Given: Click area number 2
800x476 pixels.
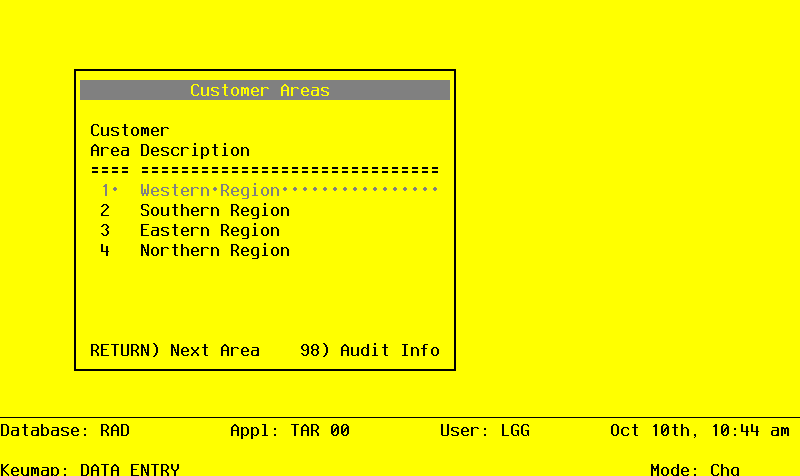Looking at the screenshot, I should click(x=105, y=210).
